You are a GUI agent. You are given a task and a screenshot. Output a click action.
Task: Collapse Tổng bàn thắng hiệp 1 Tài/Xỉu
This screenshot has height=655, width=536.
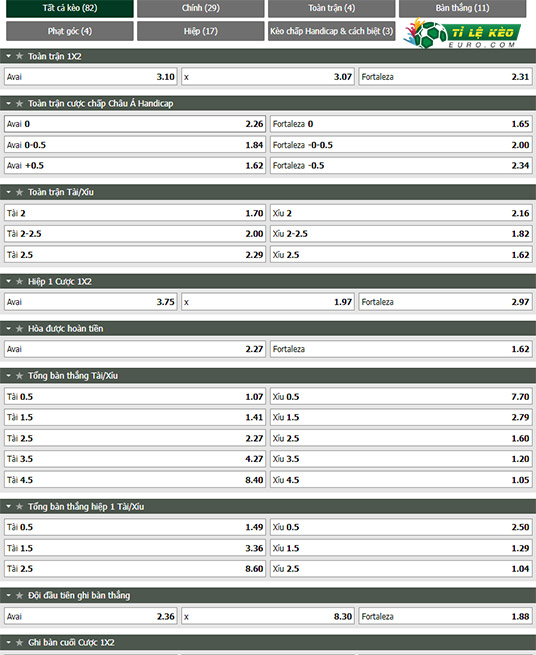(8, 507)
